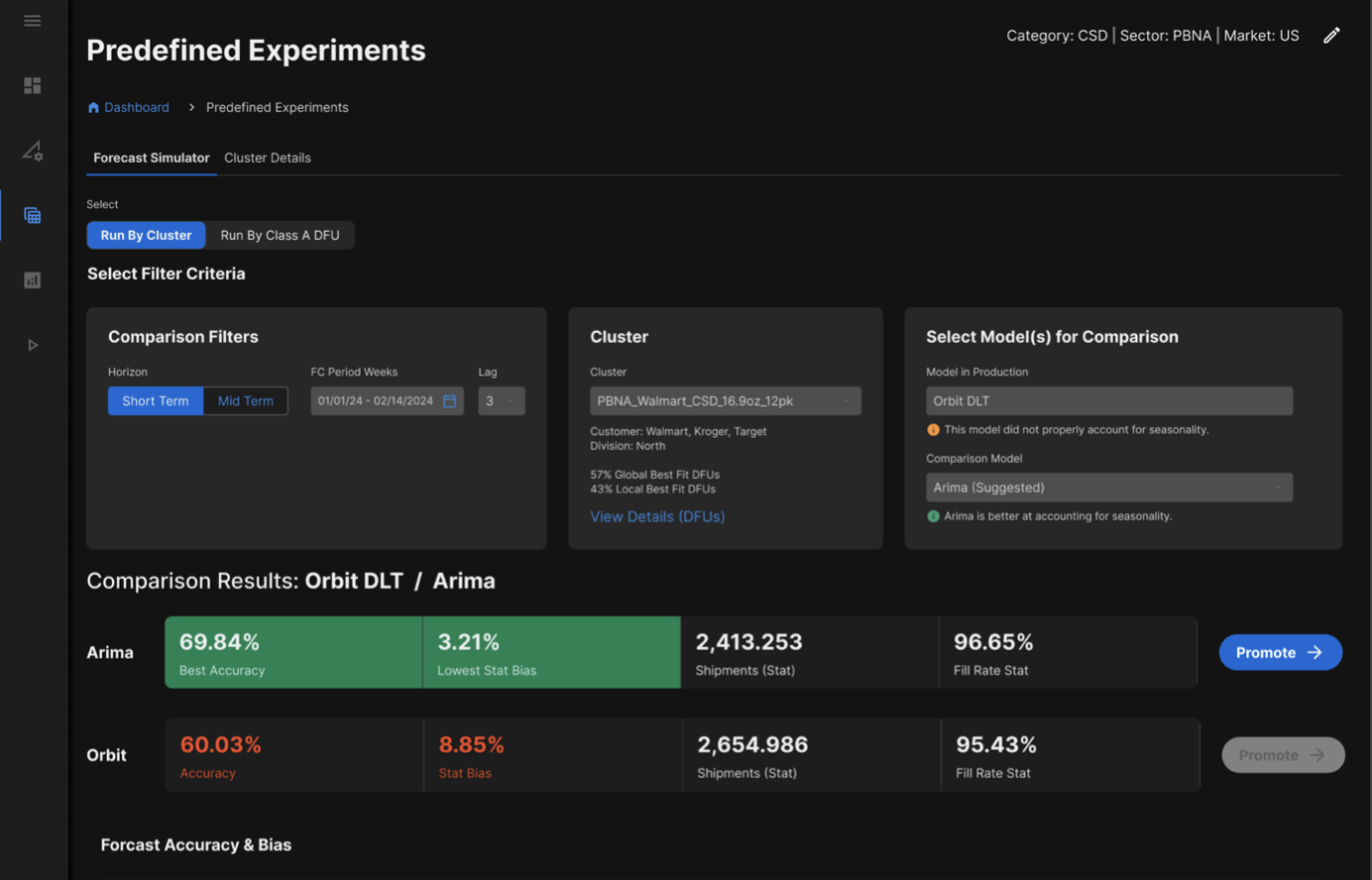Viewport: 1372px width, 880px height.
Task: Open the settings triangle icon in the sidebar
Action: coord(32,151)
